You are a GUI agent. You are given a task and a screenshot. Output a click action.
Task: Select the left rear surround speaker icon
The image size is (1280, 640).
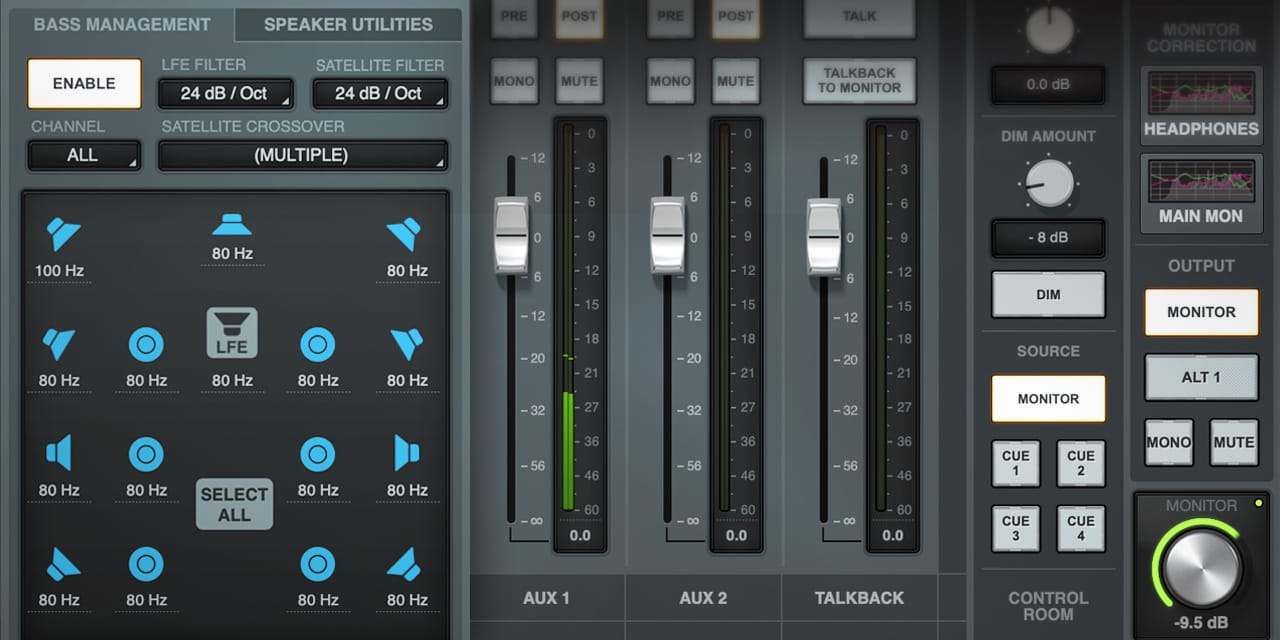click(x=62, y=564)
